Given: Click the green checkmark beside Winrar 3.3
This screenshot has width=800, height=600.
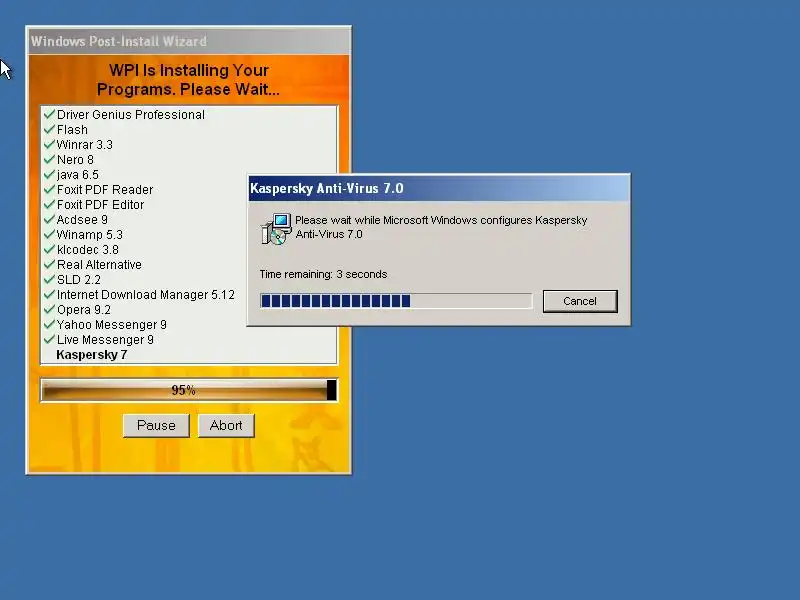Looking at the screenshot, I should click(x=49, y=144).
